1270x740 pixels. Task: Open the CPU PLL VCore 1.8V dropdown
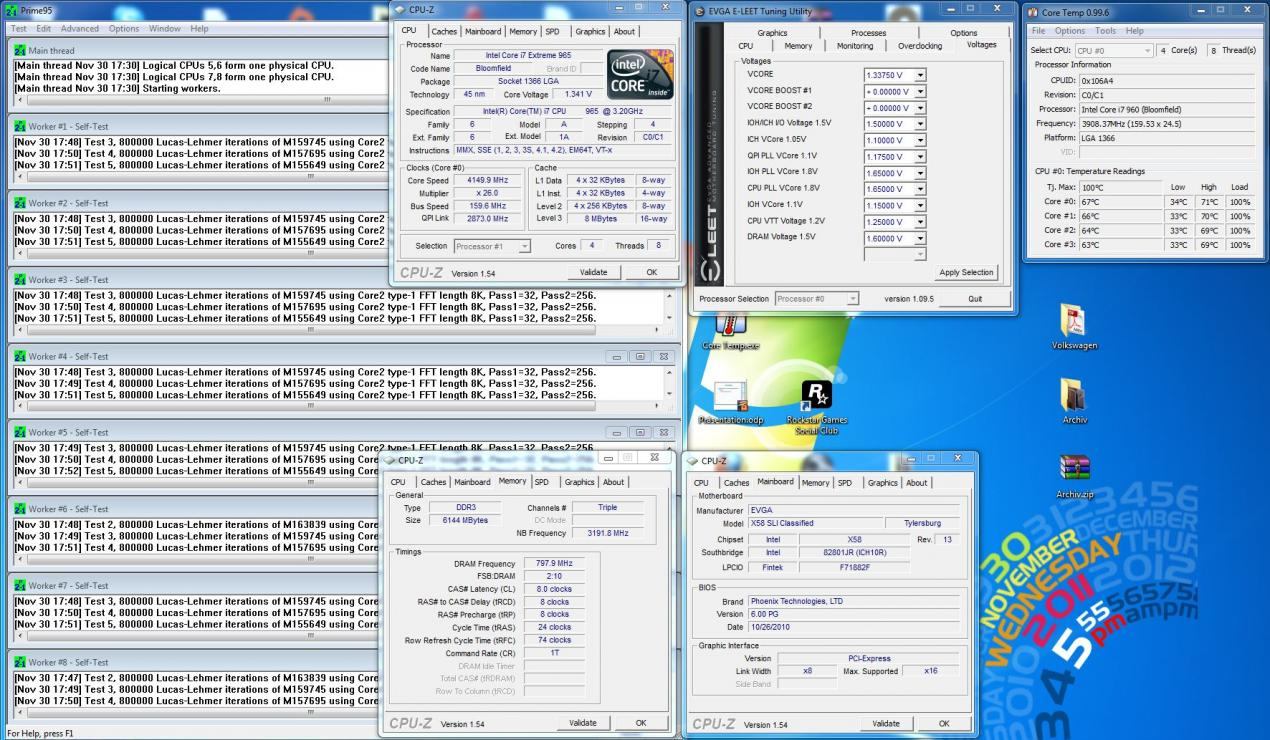point(920,188)
